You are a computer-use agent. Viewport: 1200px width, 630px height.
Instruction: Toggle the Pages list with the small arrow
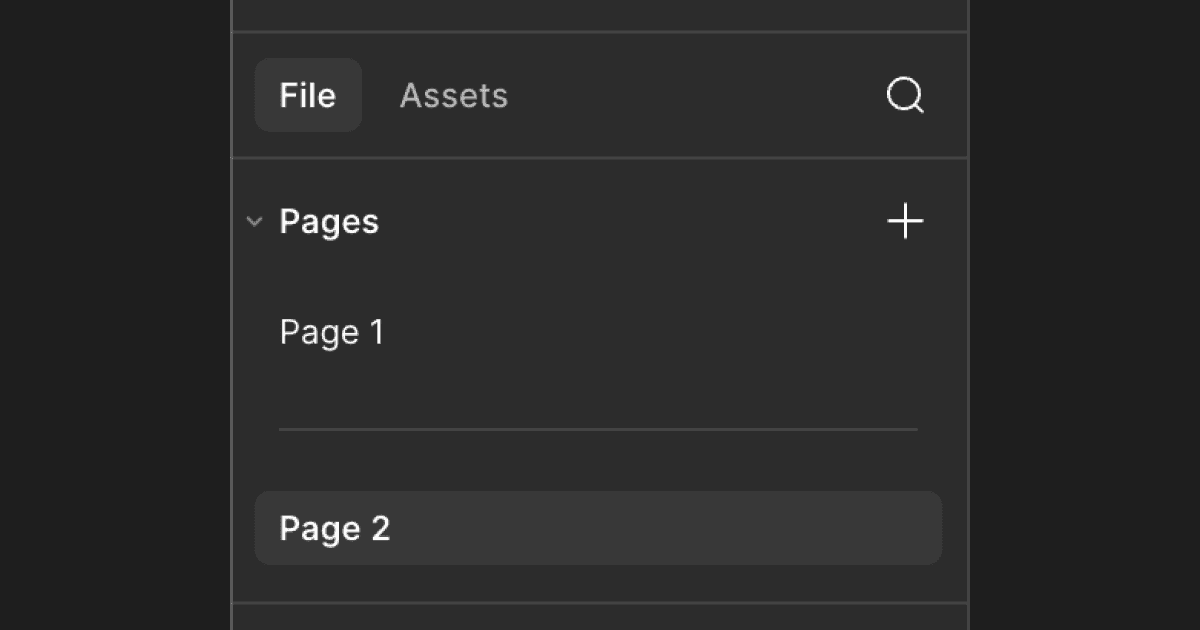pyautogui.click(x=254, y=221)
